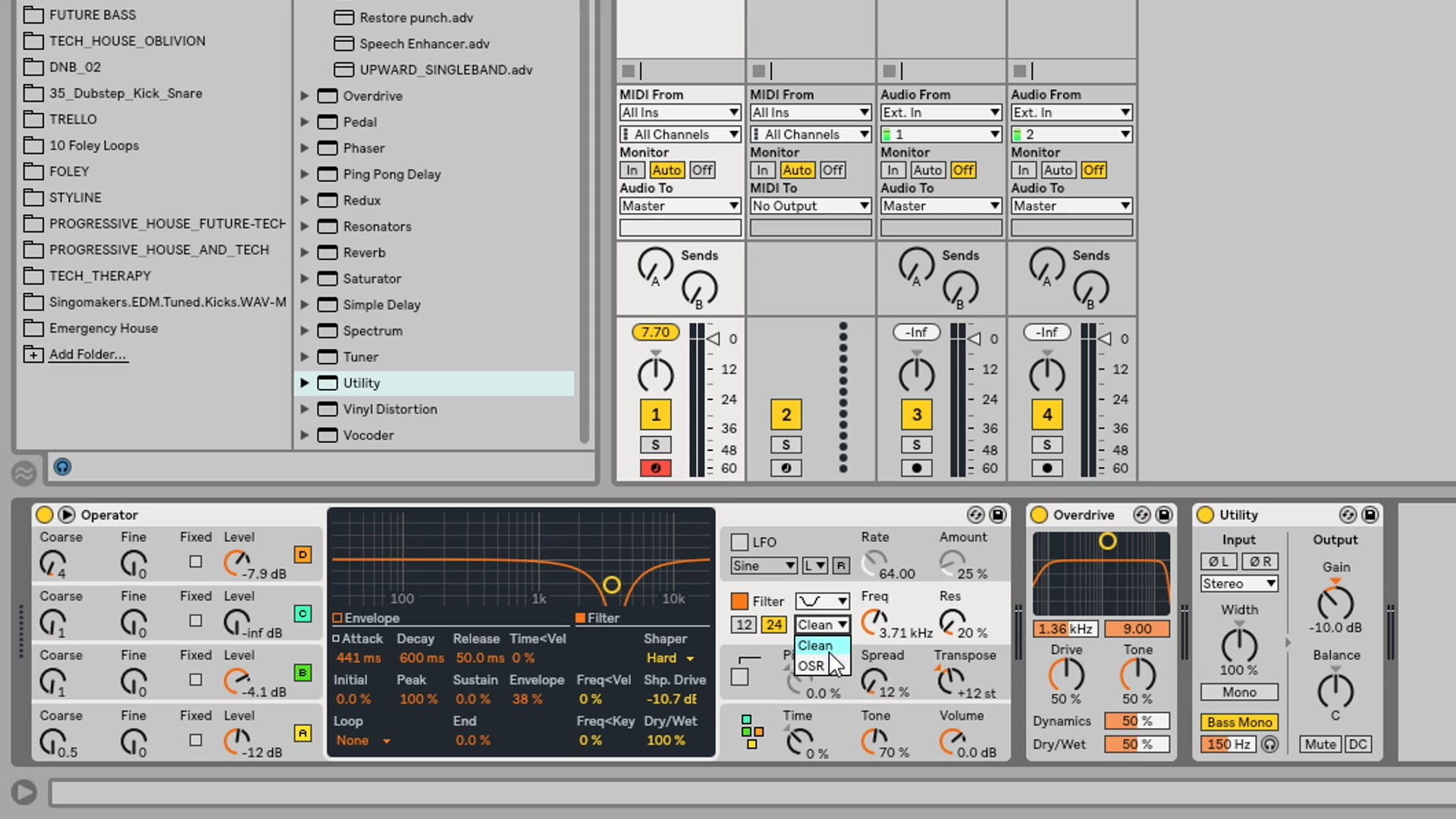Click the Overdrive Drive knob
Screen dimensions: 1456x819
pyautogui.click(x=1065, y=674)
